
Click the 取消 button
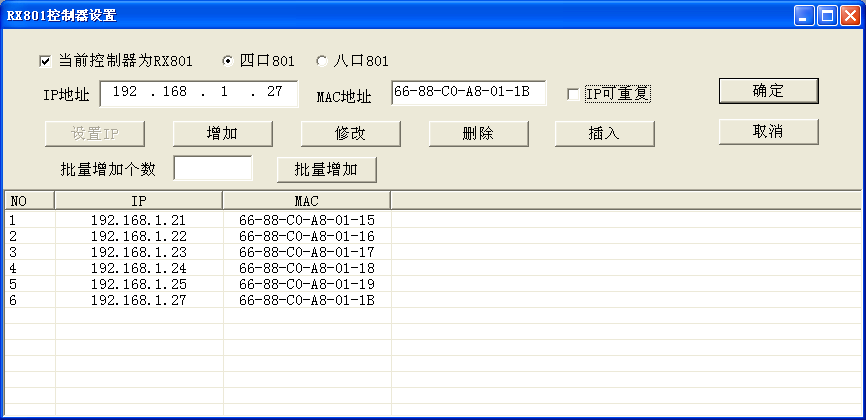click(768, 132)
